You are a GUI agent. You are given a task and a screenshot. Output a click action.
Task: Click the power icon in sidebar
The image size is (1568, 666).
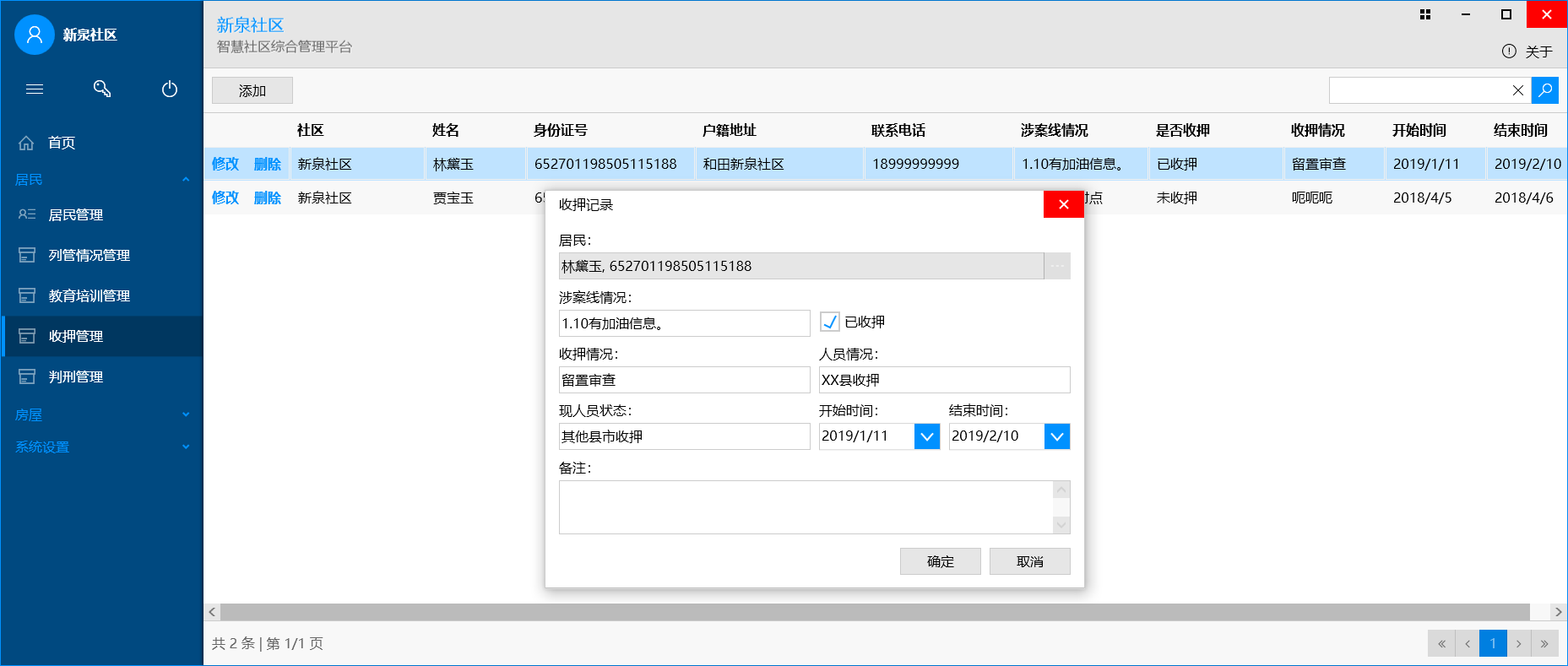point(170,89)
